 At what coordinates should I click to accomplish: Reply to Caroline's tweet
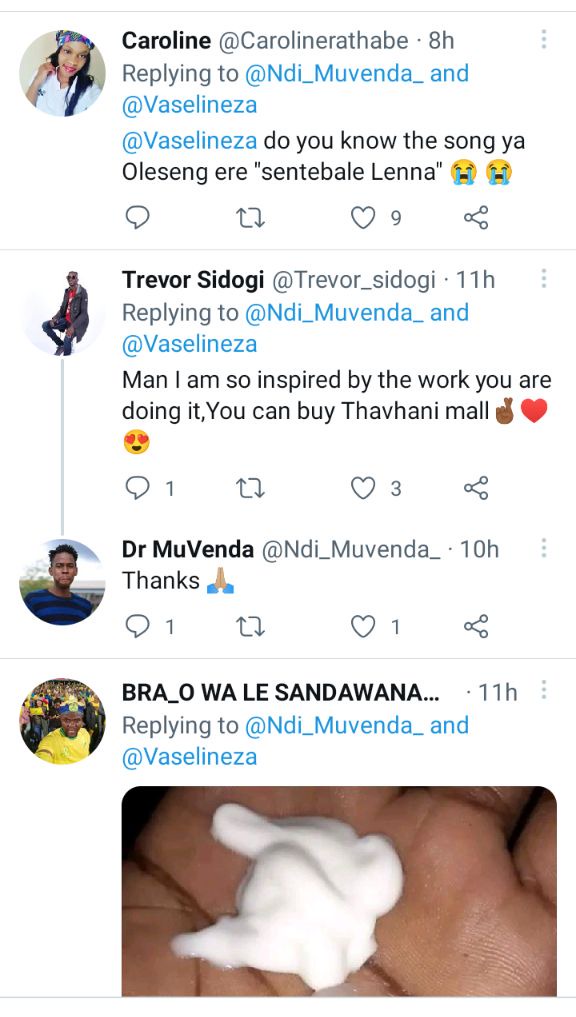click(138, 218)
